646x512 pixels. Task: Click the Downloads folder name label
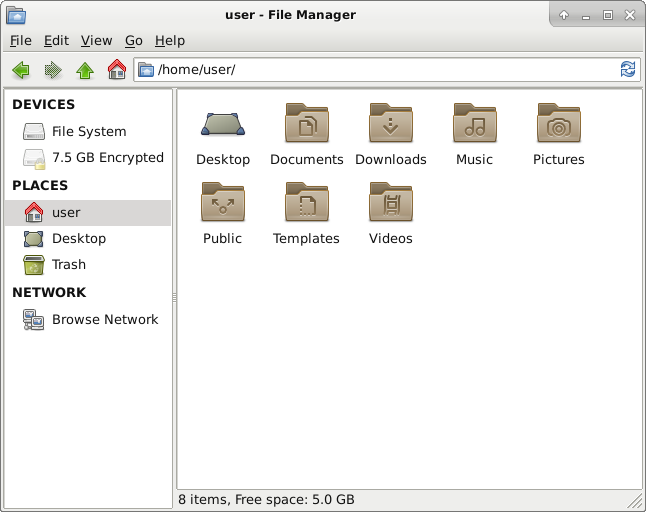tap(391, 159)
